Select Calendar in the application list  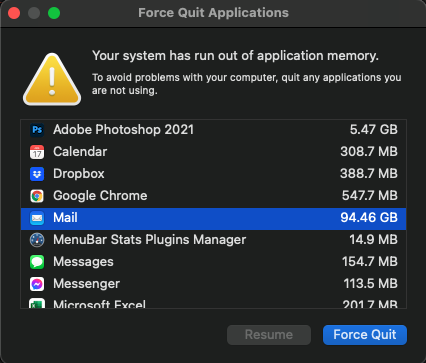[x=213, y=152]
